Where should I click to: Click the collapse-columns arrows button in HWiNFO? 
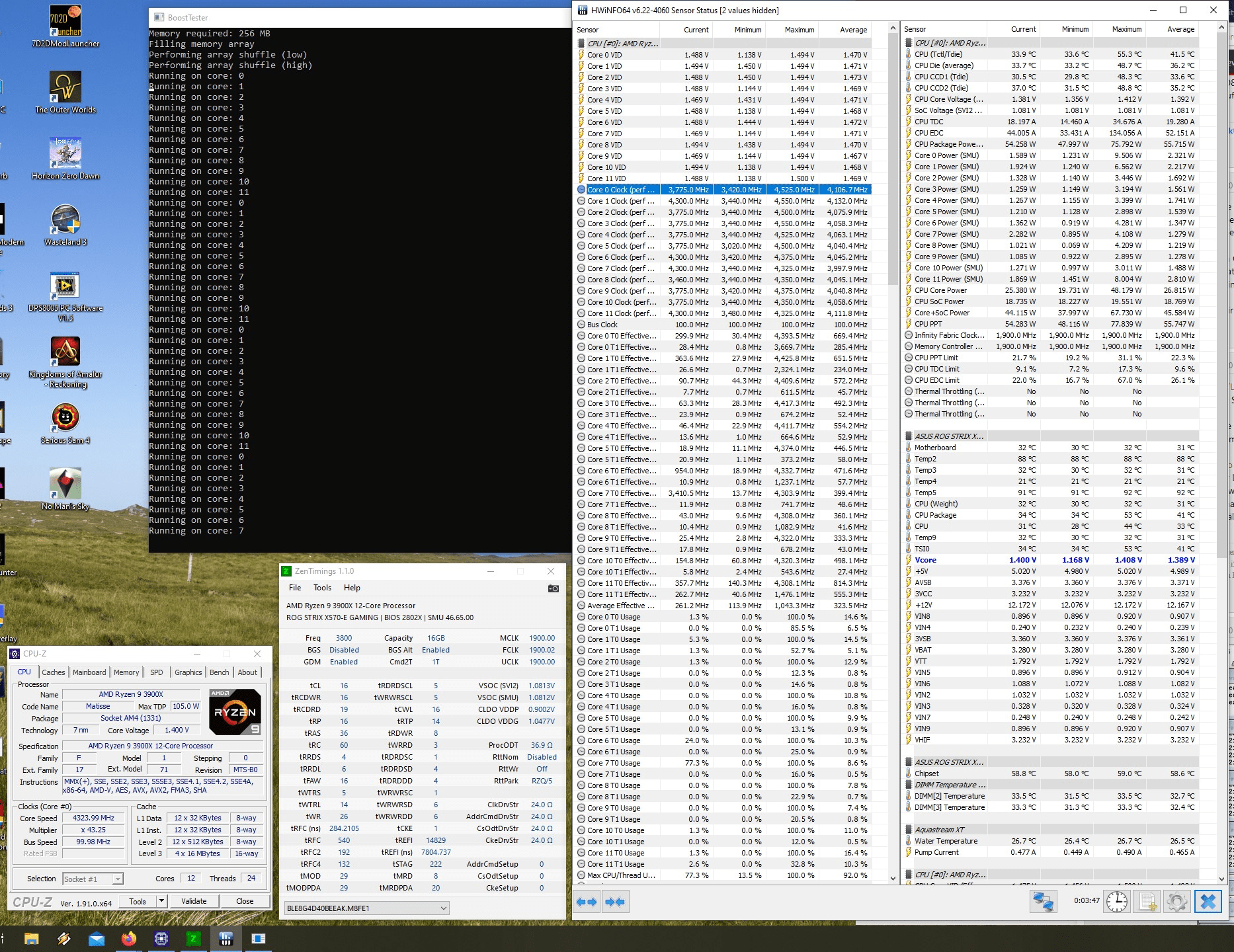[615, 901]
